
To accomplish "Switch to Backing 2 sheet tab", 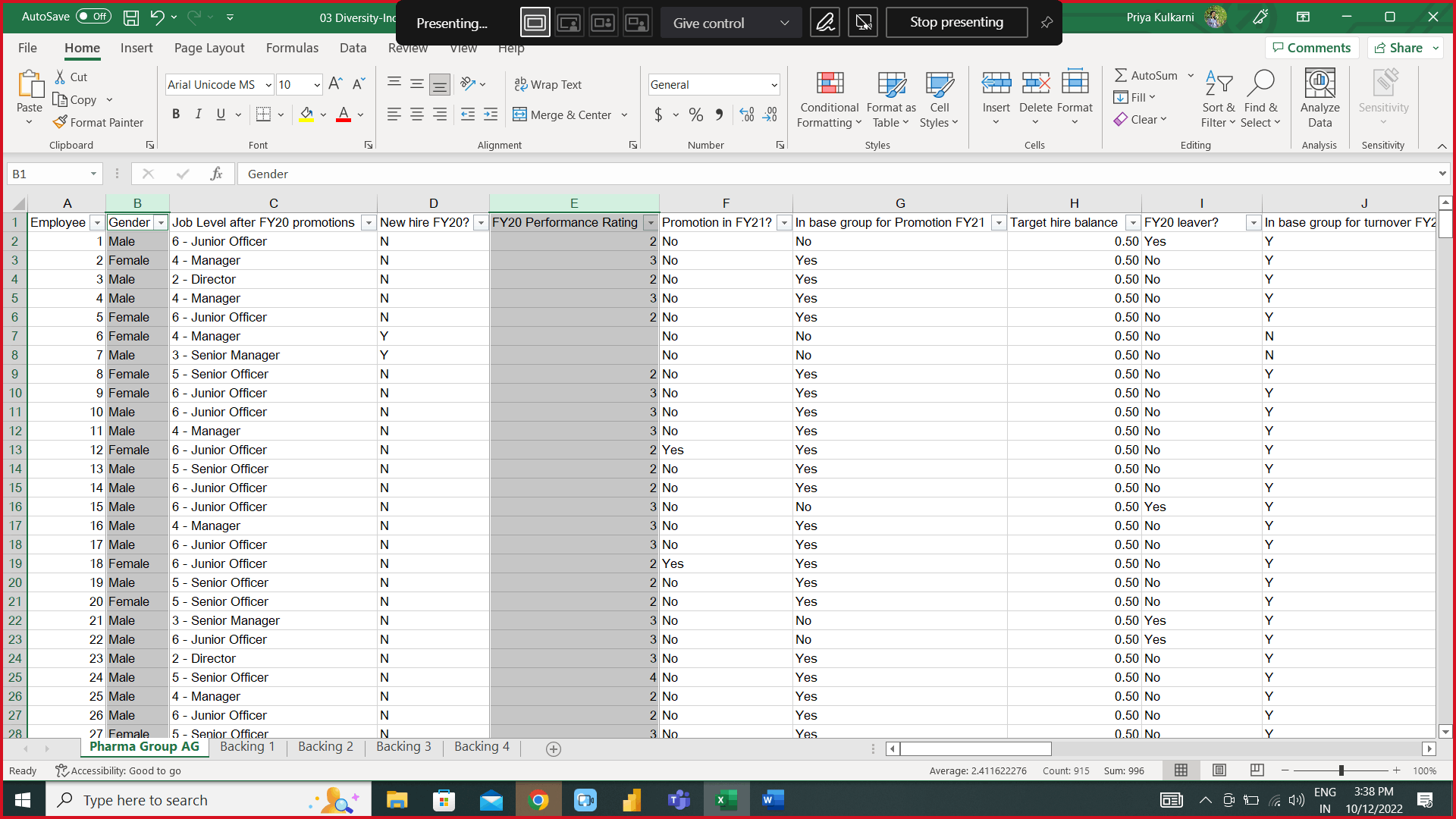I will click(325, 747).
